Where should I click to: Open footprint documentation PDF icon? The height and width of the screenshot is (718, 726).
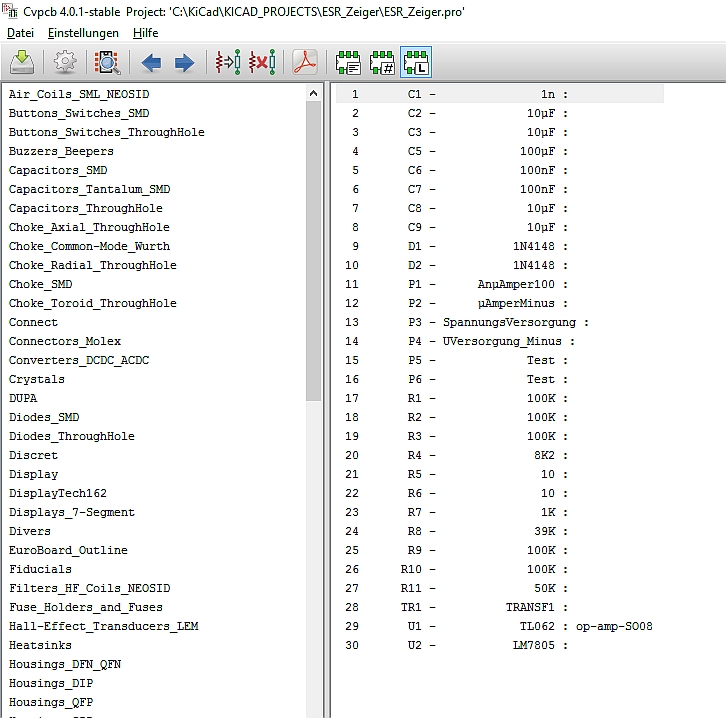pyautogui.click(x=305, y=62)
